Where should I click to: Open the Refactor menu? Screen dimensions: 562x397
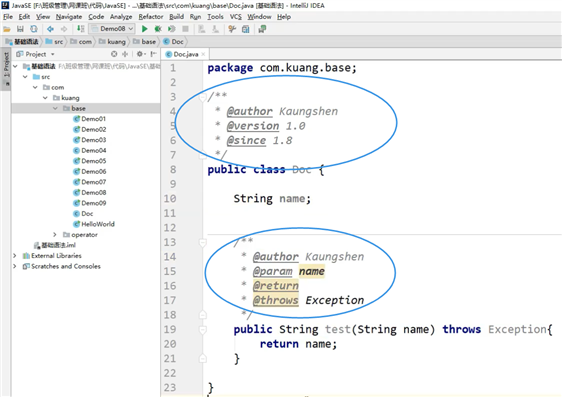tap(151, 17)
